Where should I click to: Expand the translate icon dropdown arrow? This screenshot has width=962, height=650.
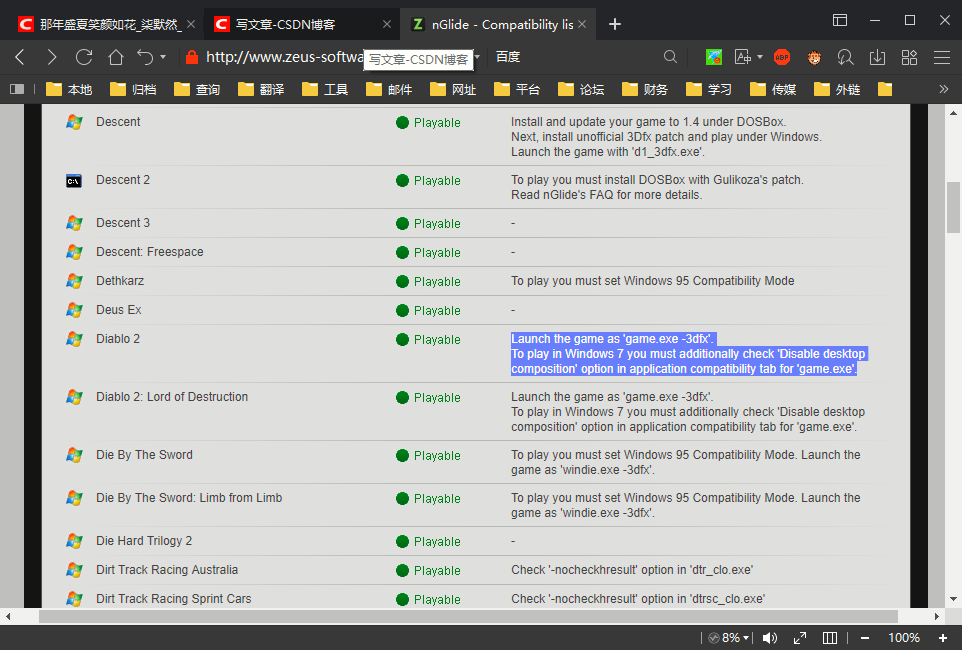(760, 57)
